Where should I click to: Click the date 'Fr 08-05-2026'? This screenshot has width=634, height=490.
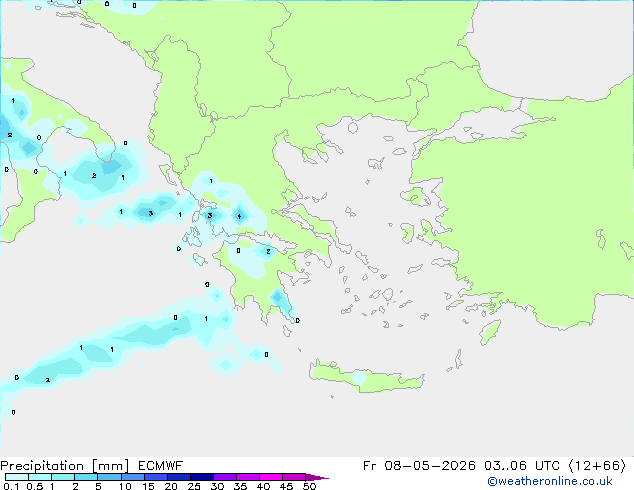tap(419, 466)
